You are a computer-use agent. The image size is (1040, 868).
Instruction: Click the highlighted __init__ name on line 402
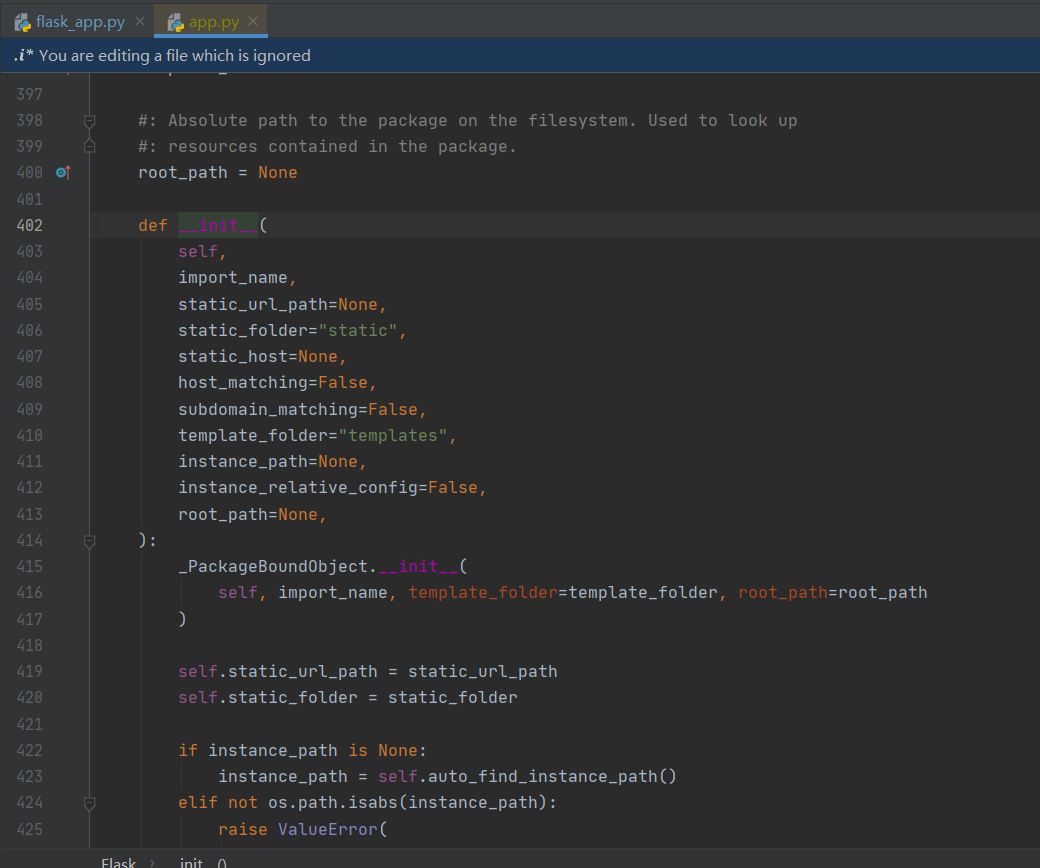pyautogui.click(x=218, y=226)
